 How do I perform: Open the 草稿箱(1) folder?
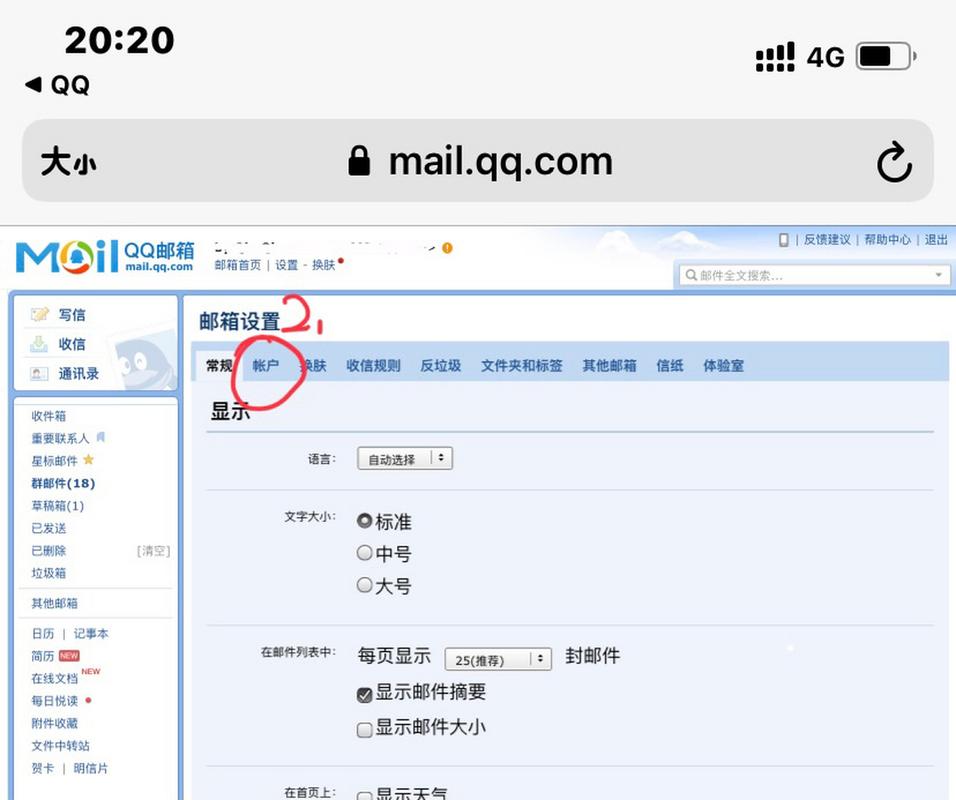point(58,506)
